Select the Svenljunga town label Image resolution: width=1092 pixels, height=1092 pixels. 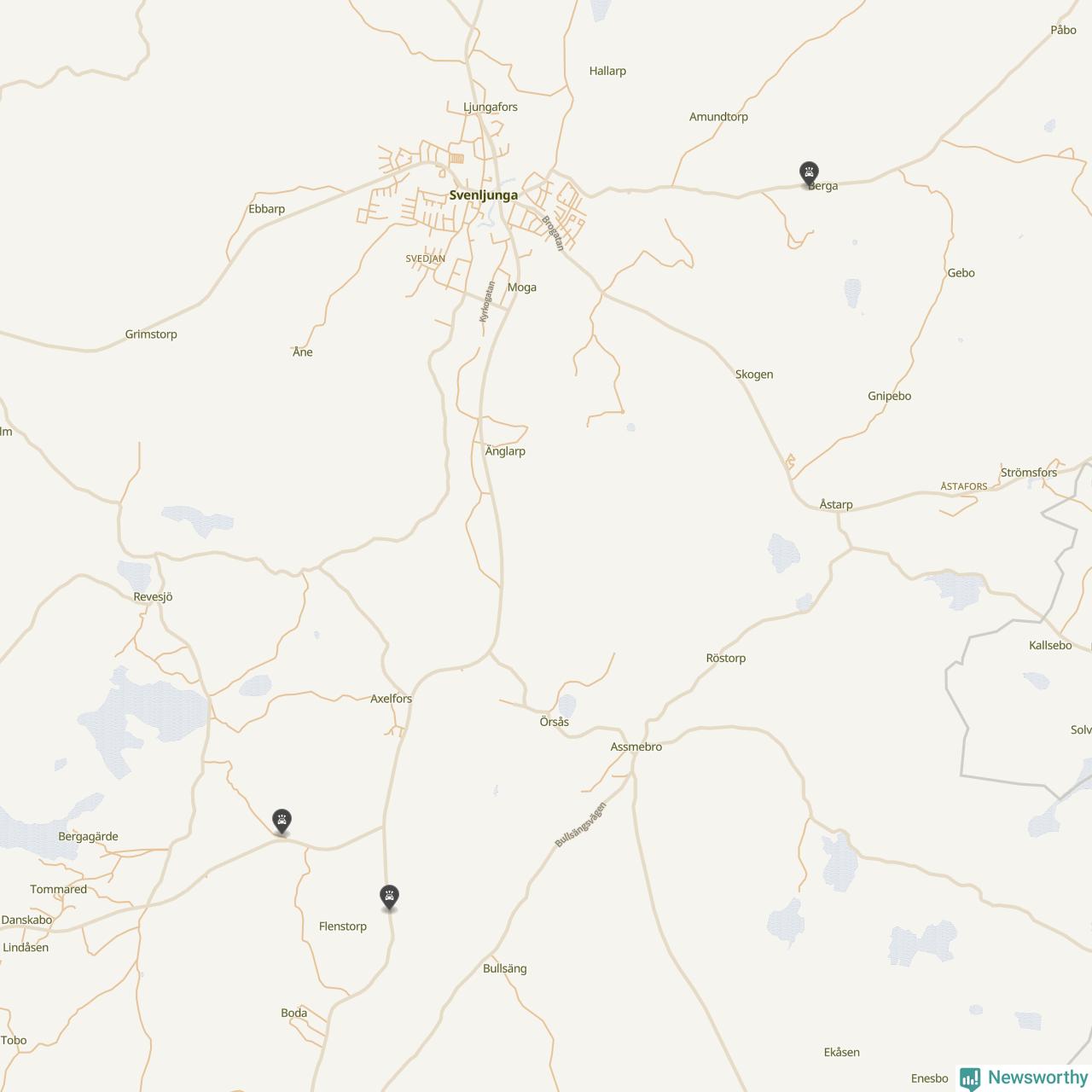[x=484, y=195]
